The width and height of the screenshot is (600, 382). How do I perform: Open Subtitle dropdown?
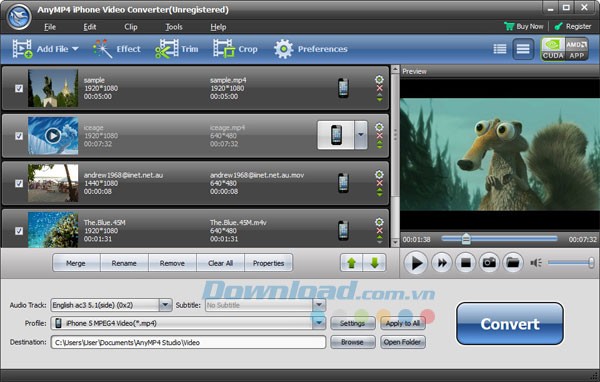pos(319,305)
